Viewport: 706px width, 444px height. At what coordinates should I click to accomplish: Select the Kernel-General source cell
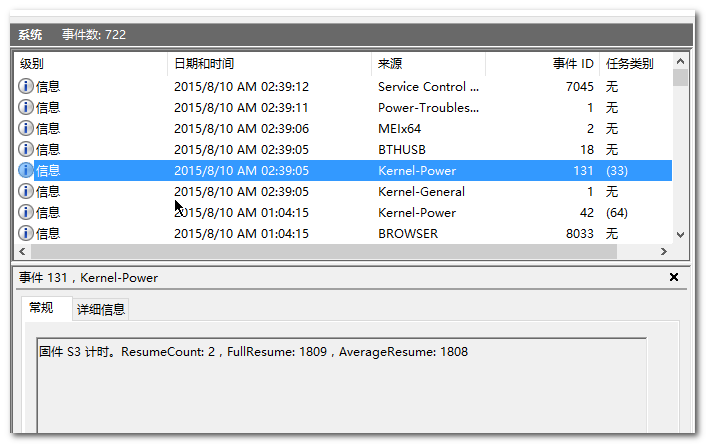421,192
